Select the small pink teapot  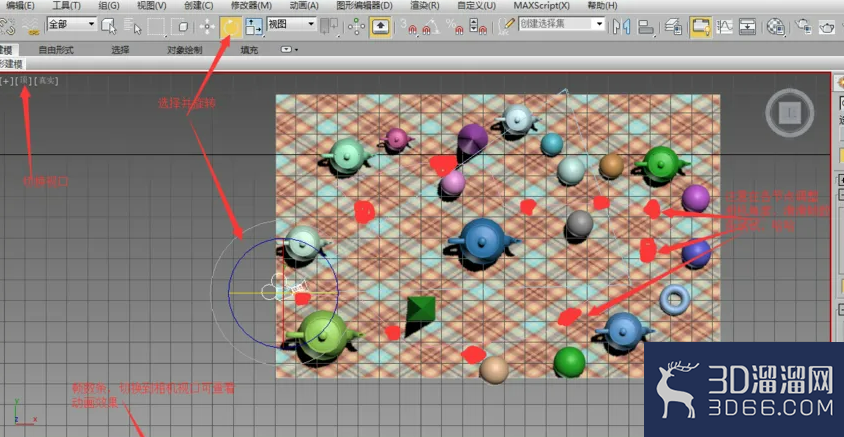(397, 140)
